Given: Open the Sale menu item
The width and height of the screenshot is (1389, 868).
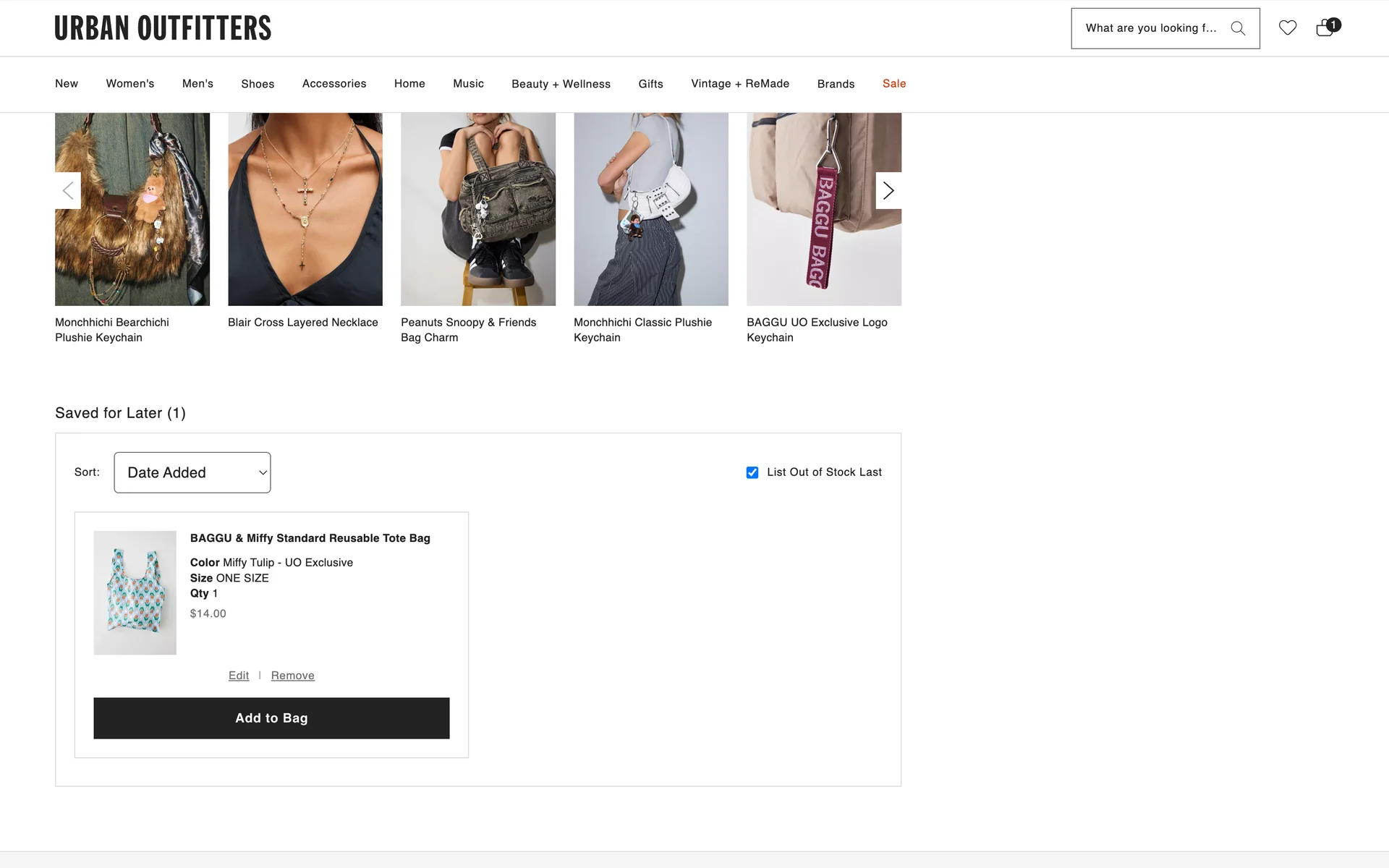Looking at the screenshot, I should (894, 84).
